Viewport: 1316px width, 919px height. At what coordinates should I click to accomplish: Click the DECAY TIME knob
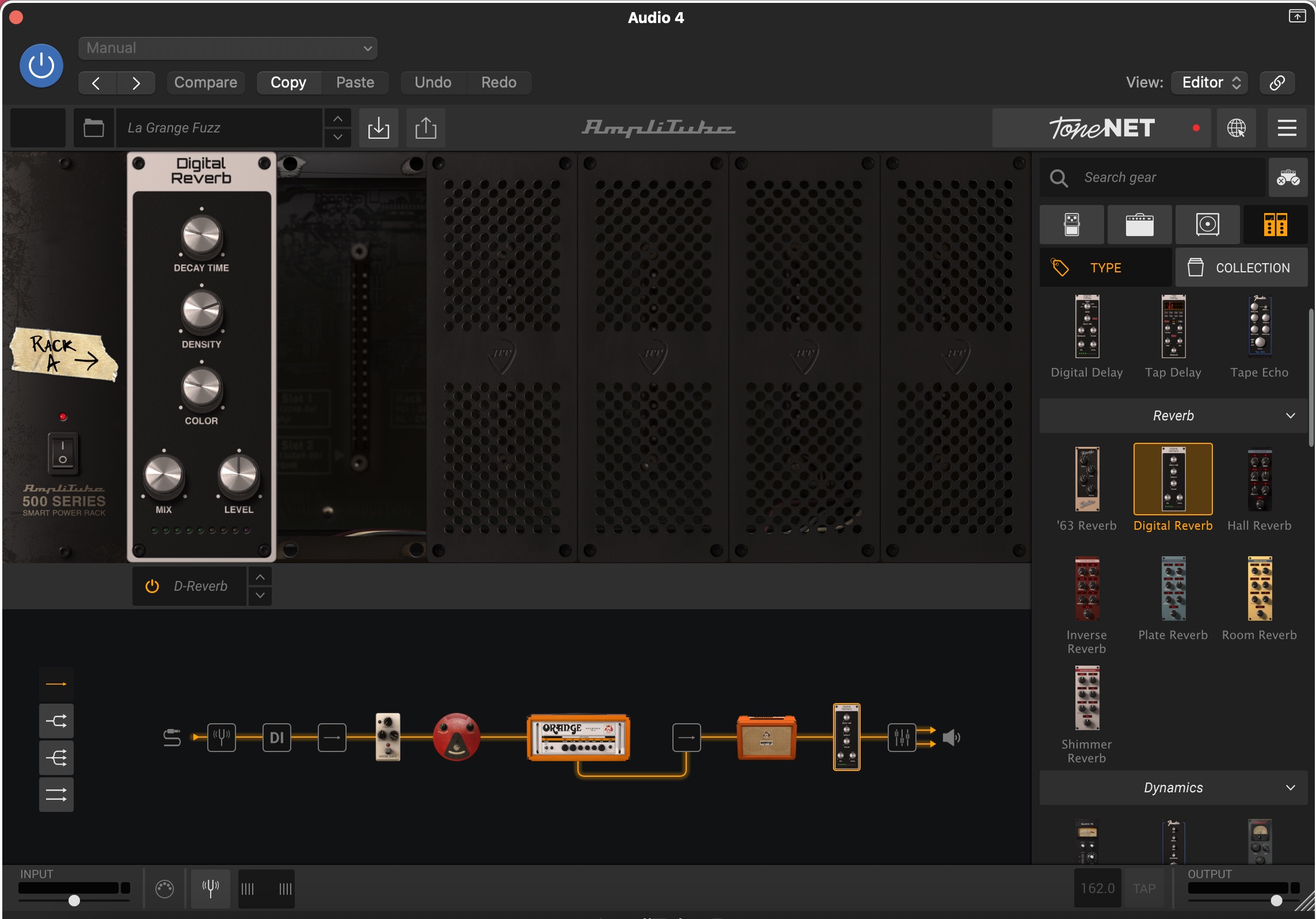click(x=201, y=236)
